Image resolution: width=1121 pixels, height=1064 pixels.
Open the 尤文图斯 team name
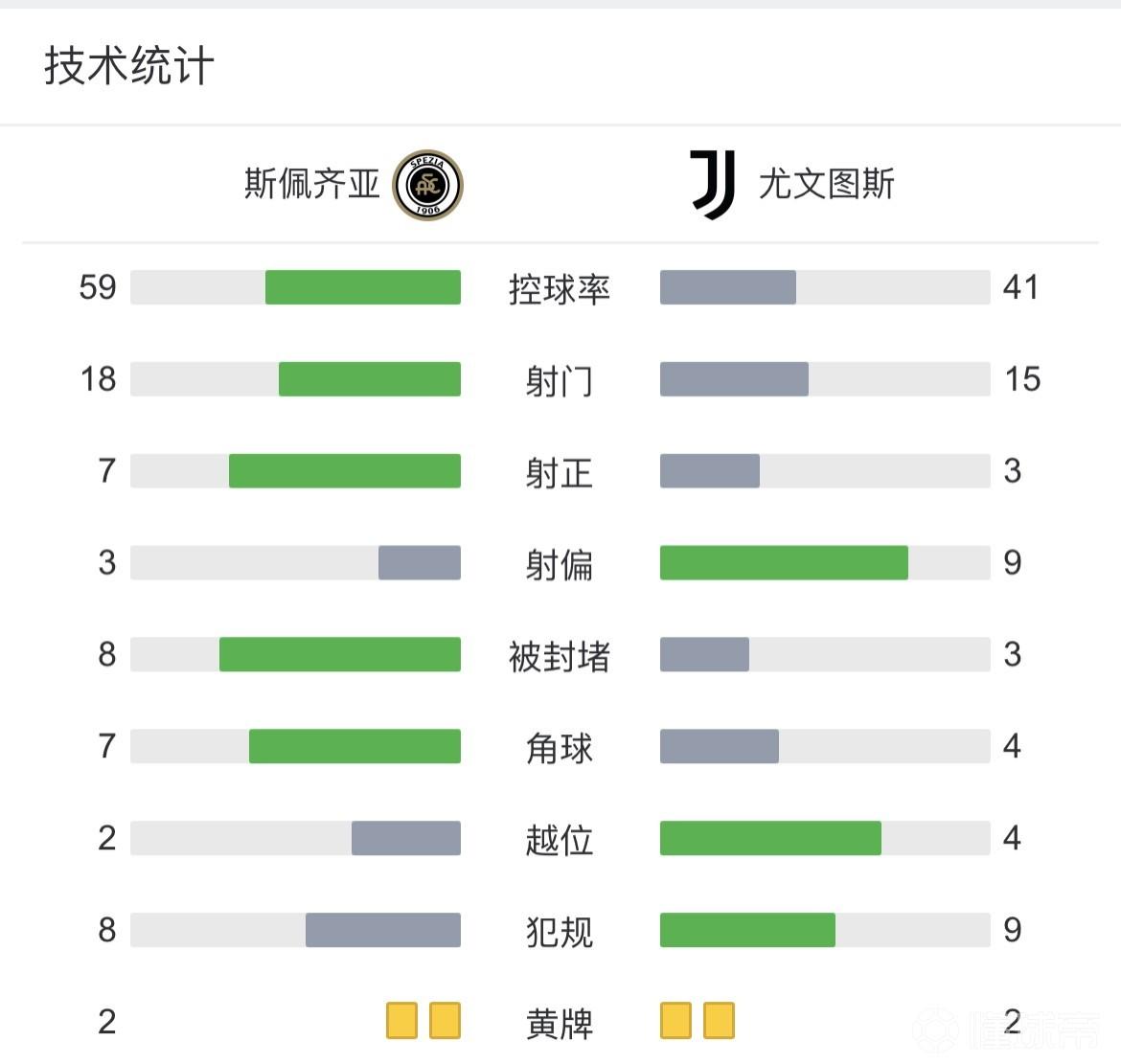[x=826, y=184]
